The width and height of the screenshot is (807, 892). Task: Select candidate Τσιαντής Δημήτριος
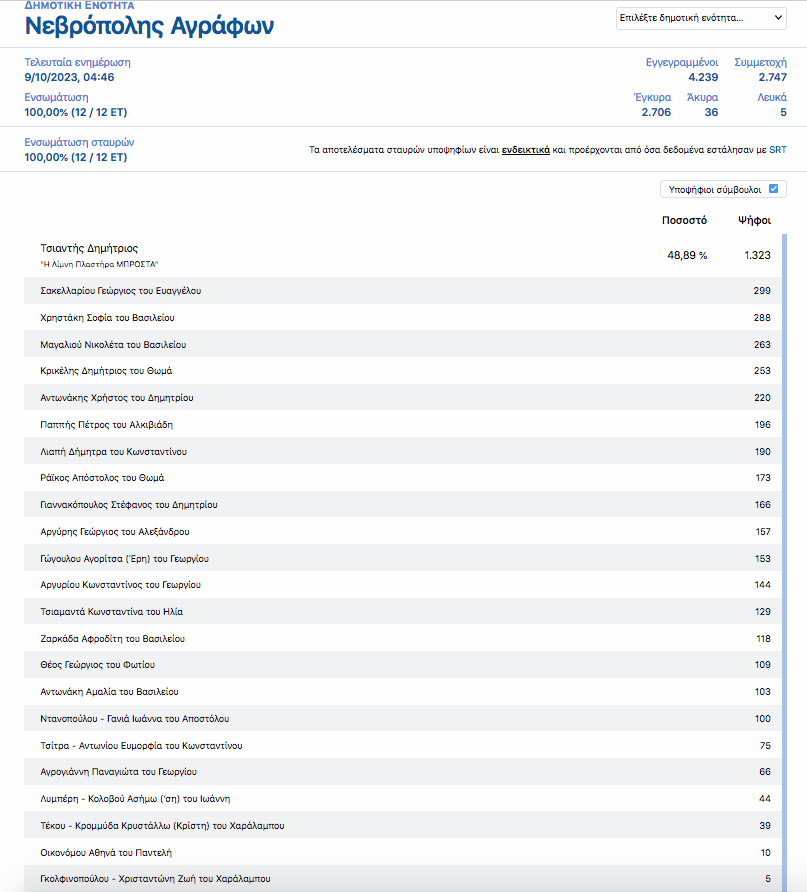click(x=89, y=248)
